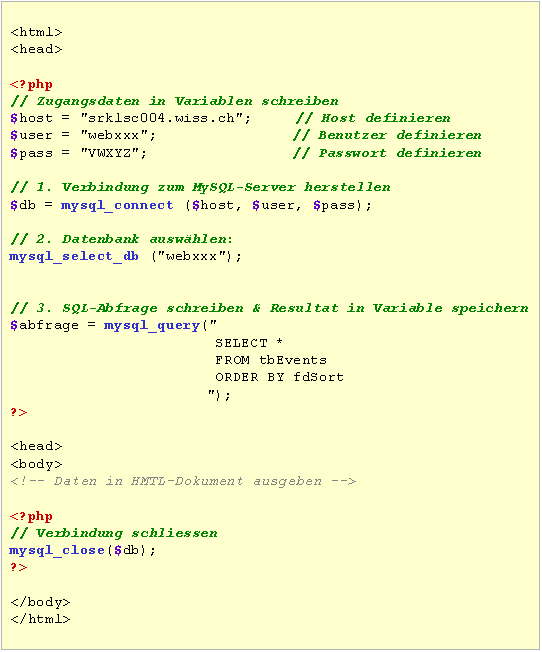Click the $abfrage variable name
This screenshot has height=652, width=542.
(45, 325)
